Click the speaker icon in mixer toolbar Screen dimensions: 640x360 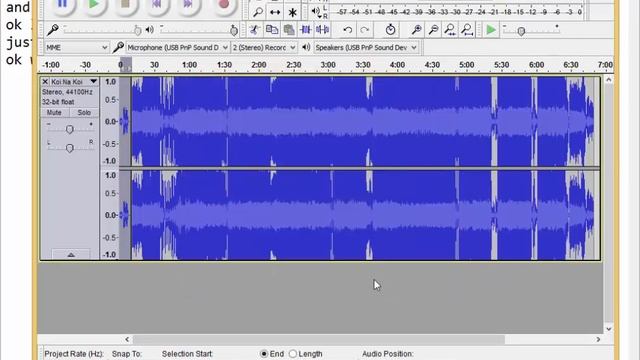(x=150, y=30)
